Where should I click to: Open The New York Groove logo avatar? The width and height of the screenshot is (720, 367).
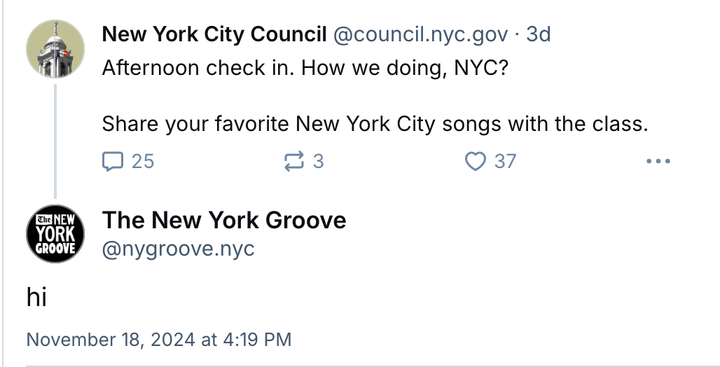pyautogui.click(x=56, y=234)
